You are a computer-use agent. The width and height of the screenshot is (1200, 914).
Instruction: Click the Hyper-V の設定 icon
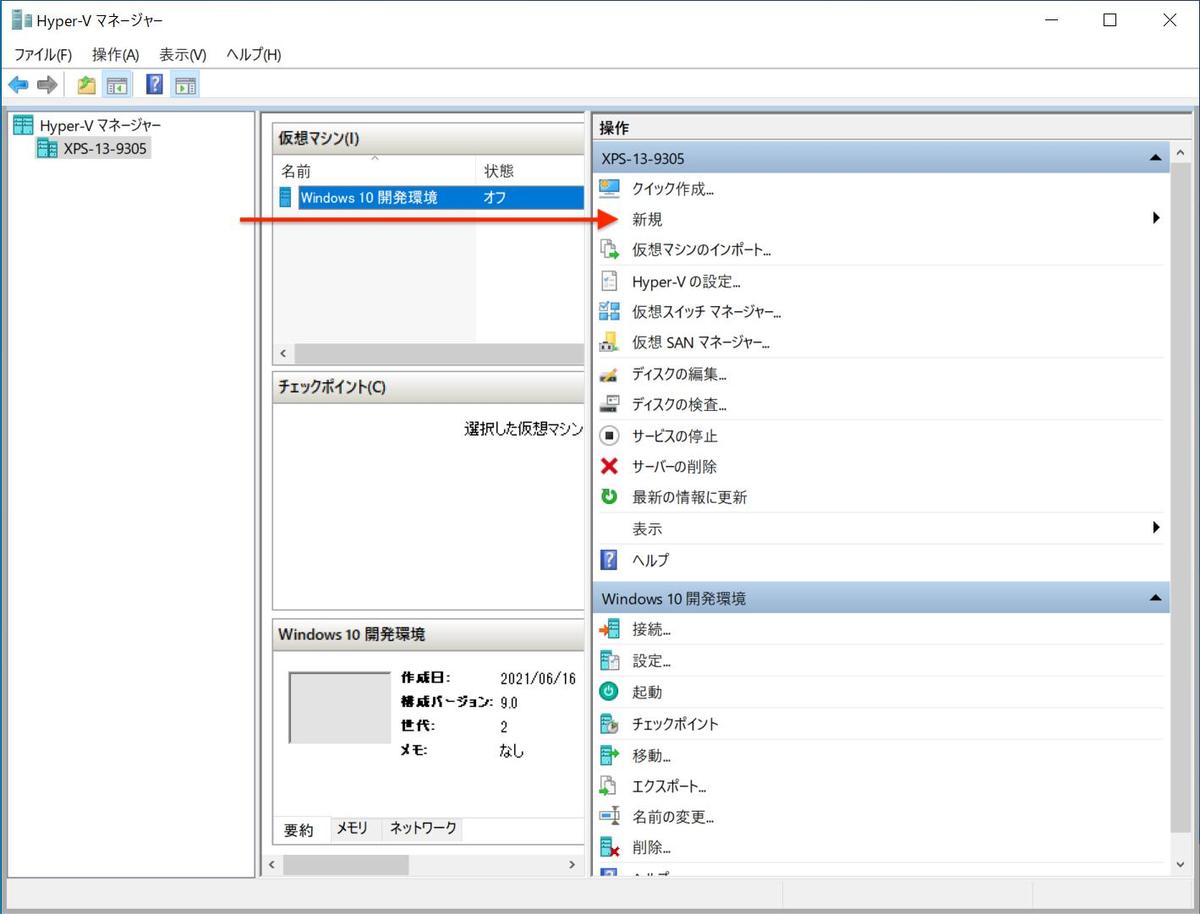click(x=609, y=282)
